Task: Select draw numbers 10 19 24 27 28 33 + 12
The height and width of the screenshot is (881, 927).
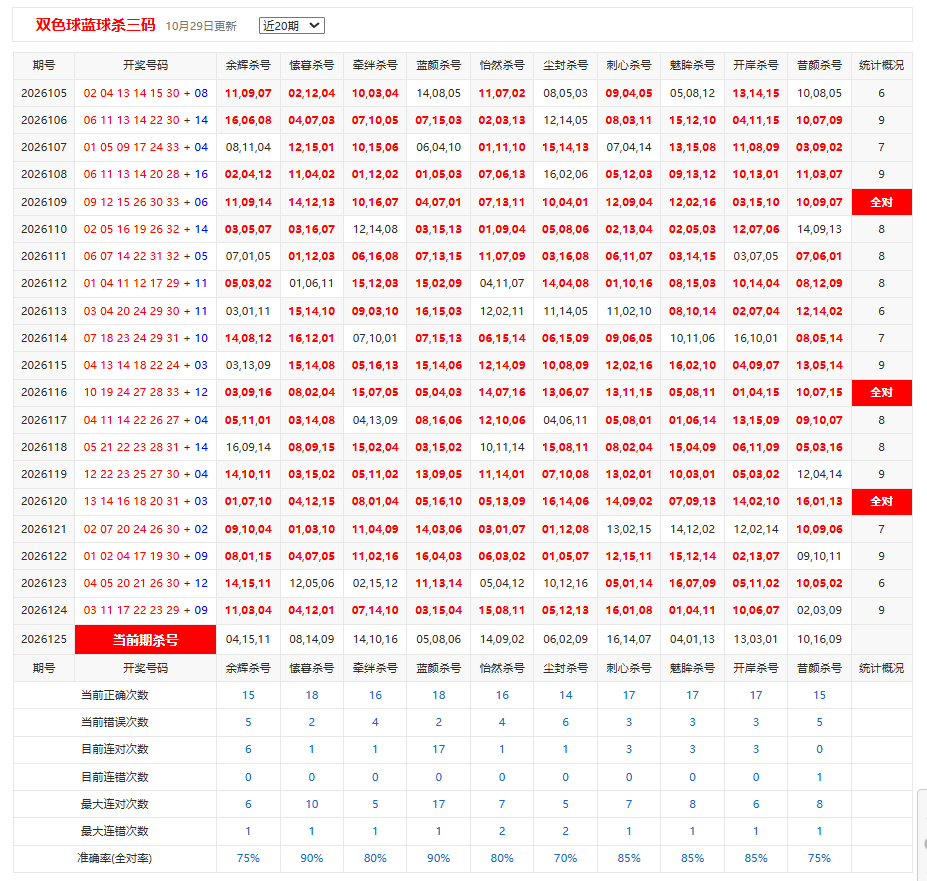Action: [x=145, y=392]
